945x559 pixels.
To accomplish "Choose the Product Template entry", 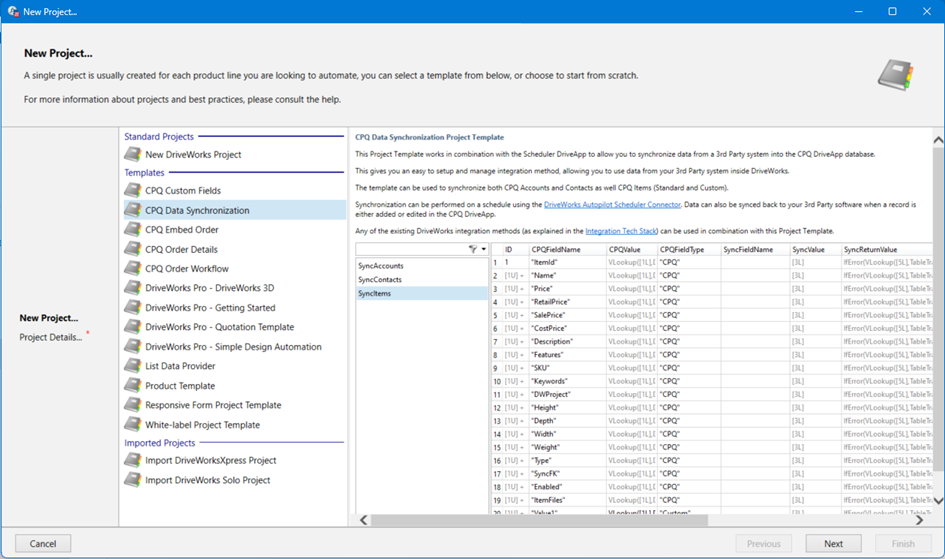I will [180, 386].
